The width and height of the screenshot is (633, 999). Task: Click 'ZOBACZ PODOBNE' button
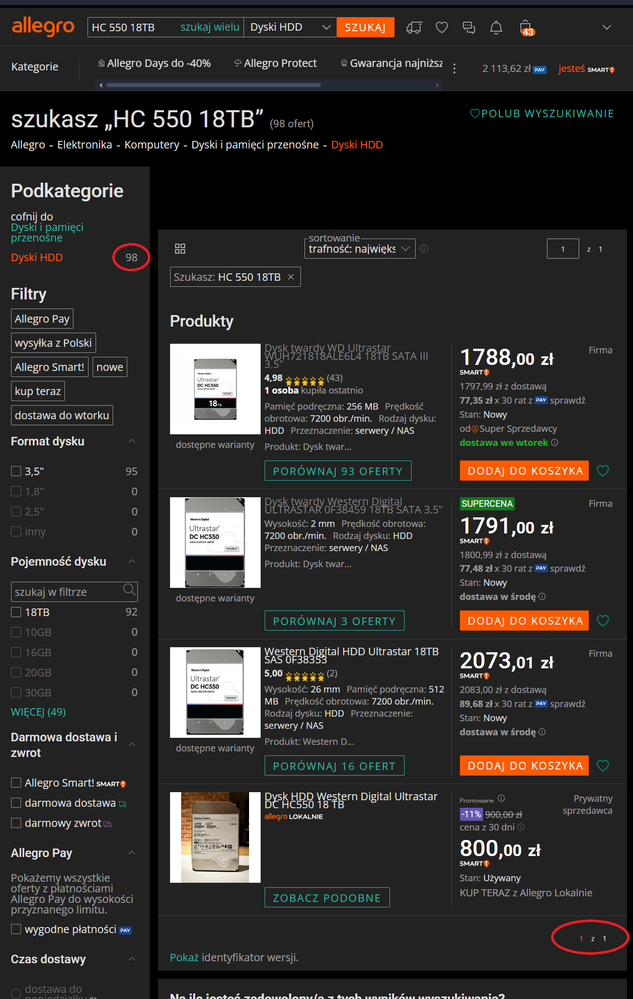pyautogui.click(x=327, y=898)
